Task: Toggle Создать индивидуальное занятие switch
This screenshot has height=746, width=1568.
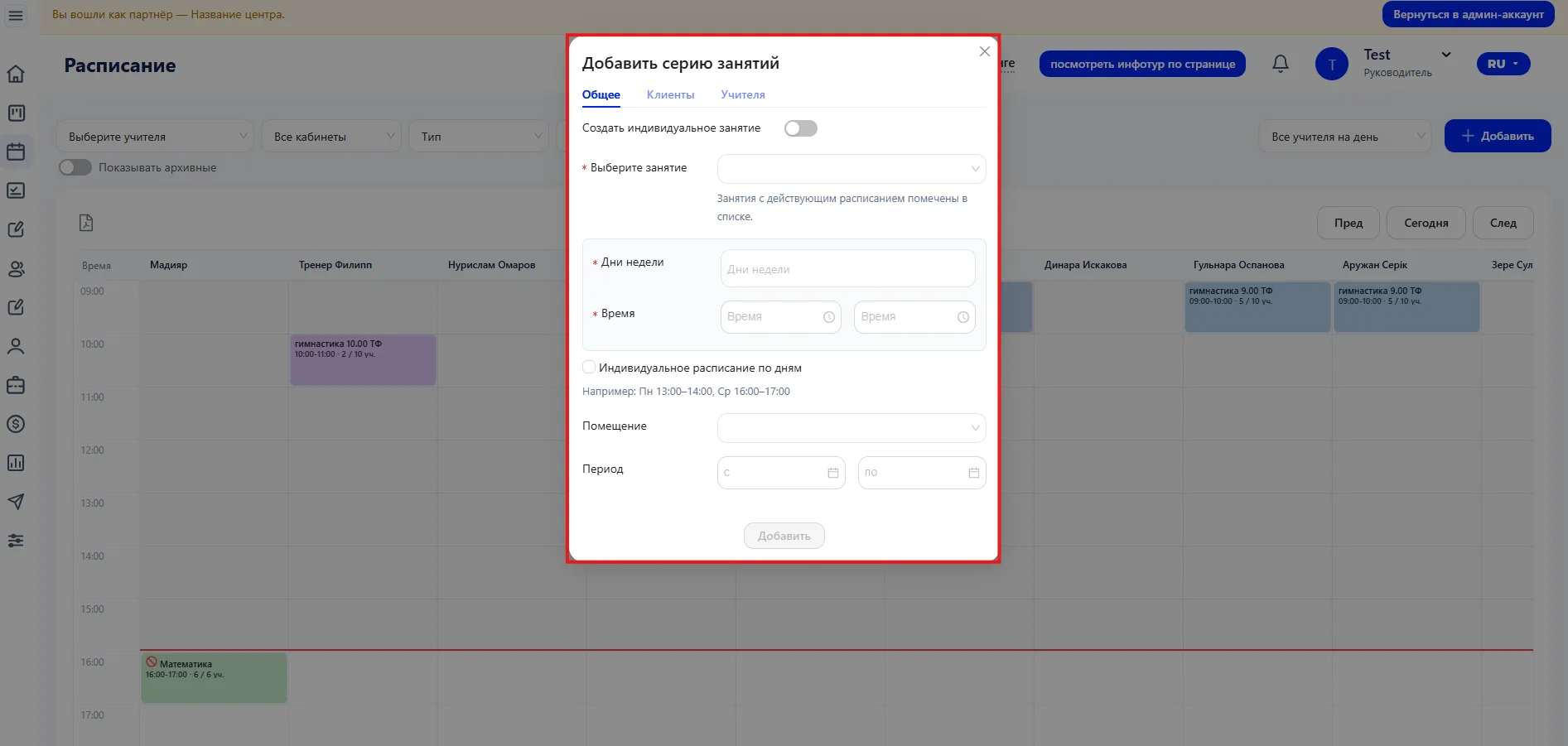Action: click(x=800, y=128)
